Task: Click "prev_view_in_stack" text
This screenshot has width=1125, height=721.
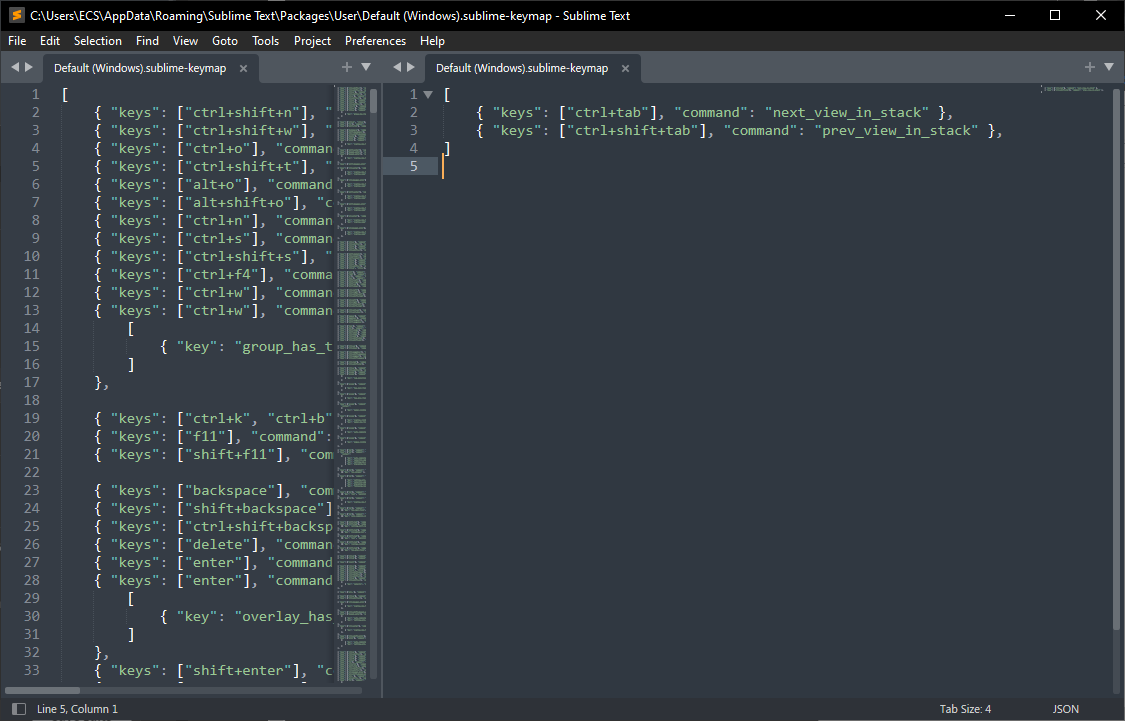Action: (x=897, y=131)
